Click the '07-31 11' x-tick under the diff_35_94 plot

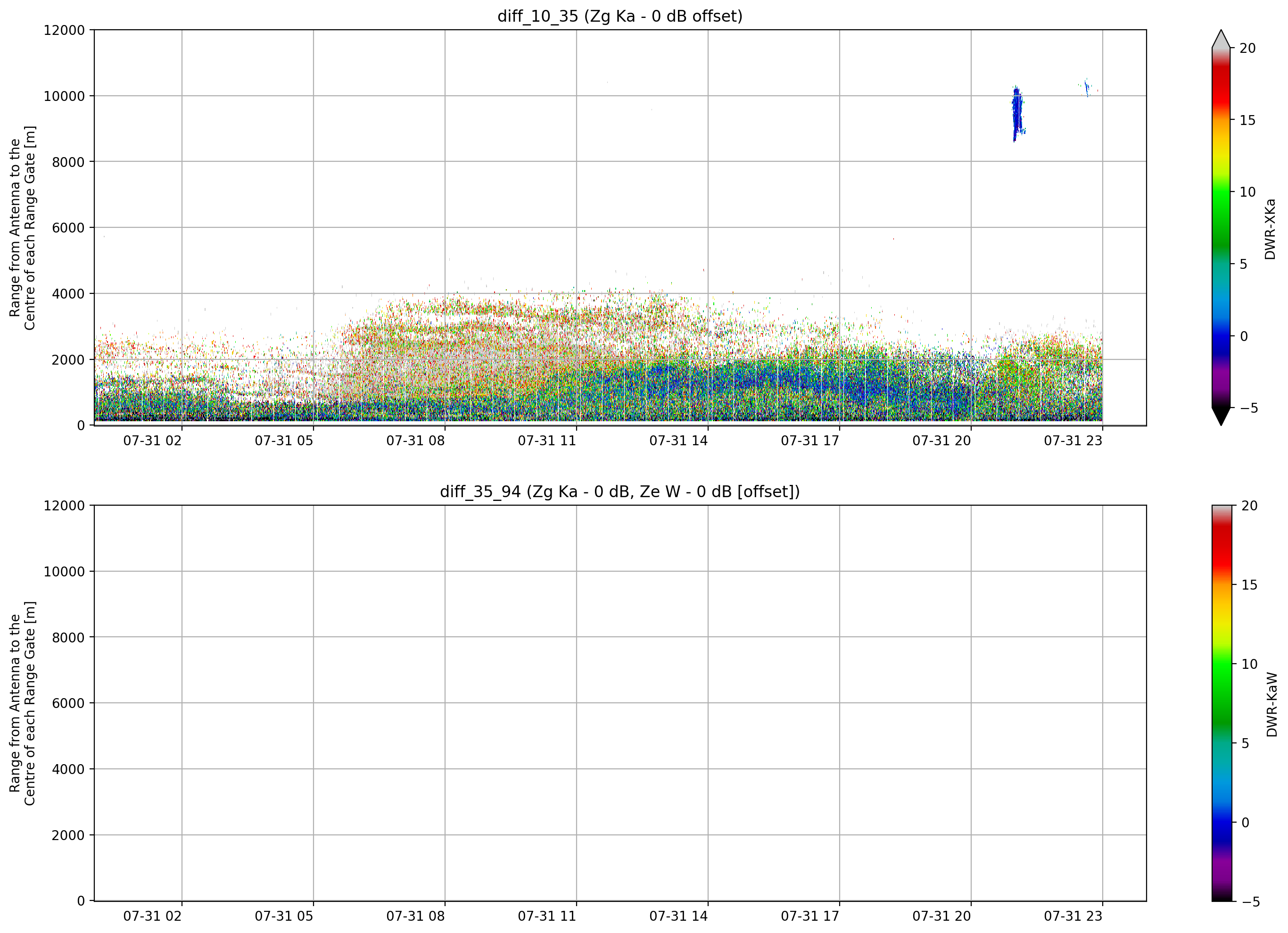(x=547, y=916)
